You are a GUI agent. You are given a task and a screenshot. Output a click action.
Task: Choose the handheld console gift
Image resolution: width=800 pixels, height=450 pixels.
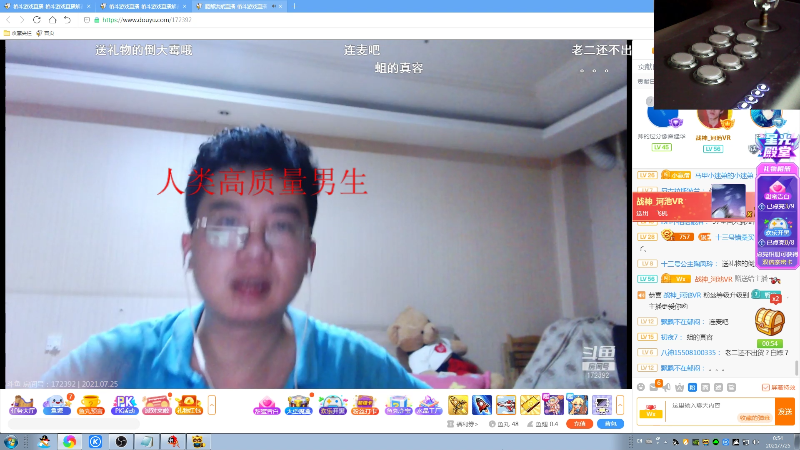602,405
